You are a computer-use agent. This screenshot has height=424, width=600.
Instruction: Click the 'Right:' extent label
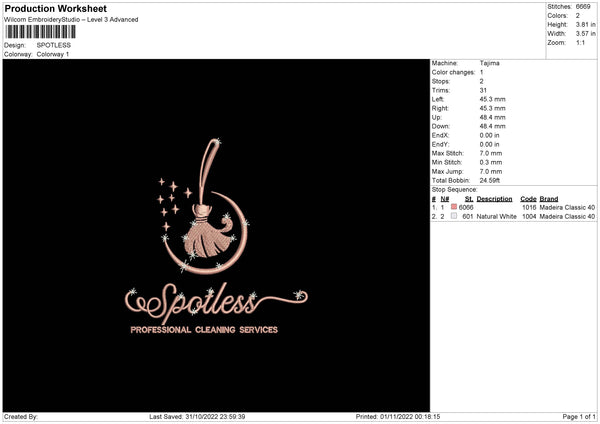(x=440, y=108)
